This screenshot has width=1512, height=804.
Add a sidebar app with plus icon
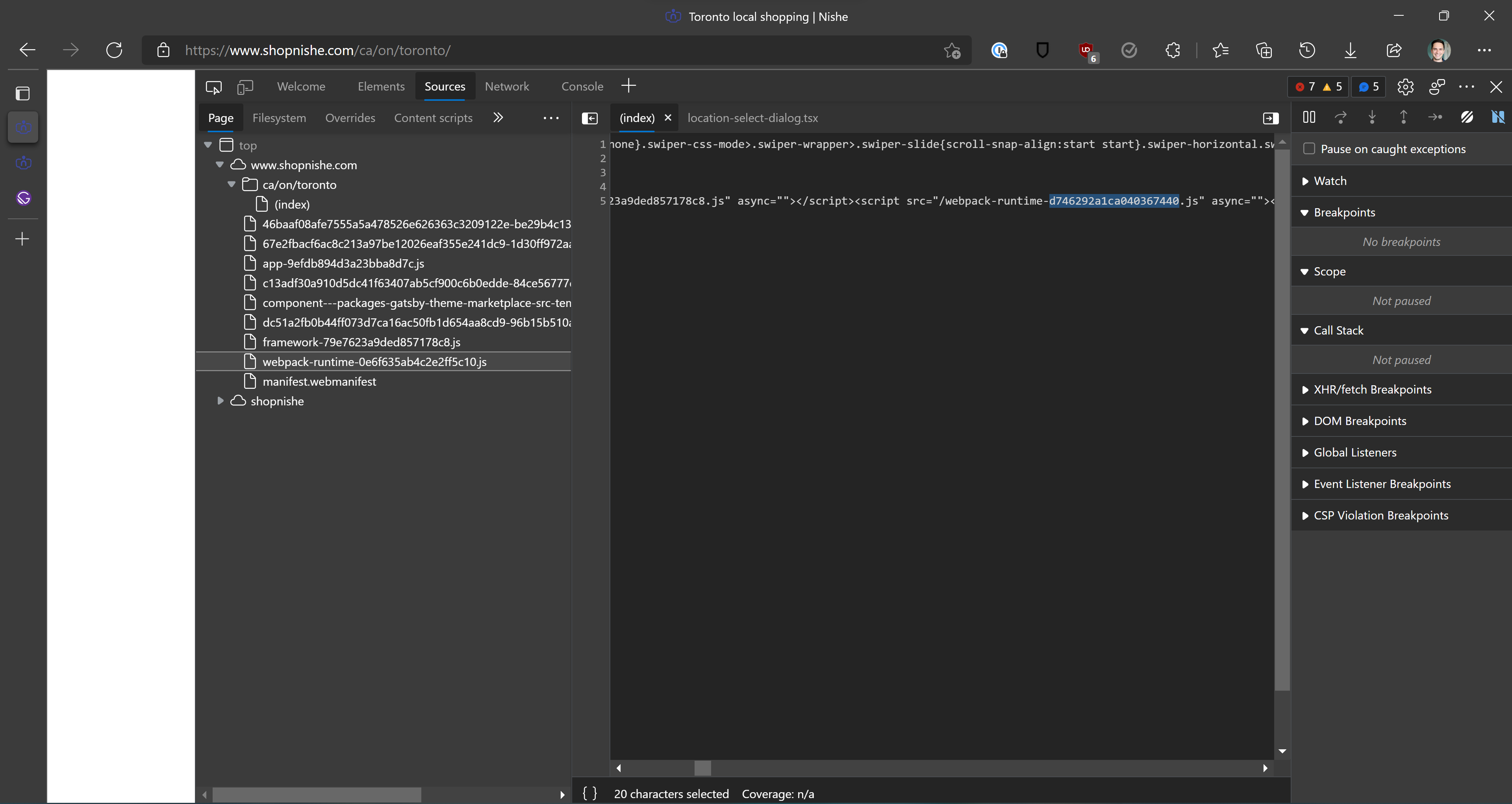coord(22,239)
